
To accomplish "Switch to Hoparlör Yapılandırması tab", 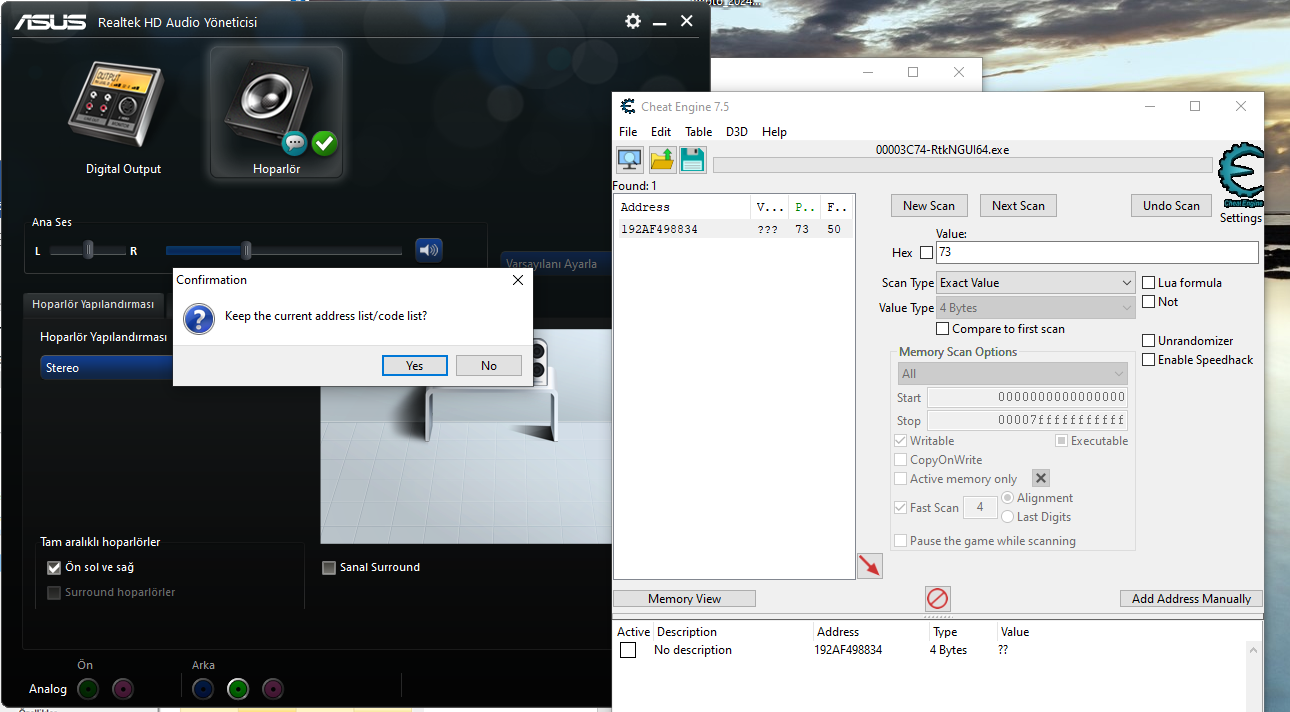I will pyautogui.click(x=93, y=304).
